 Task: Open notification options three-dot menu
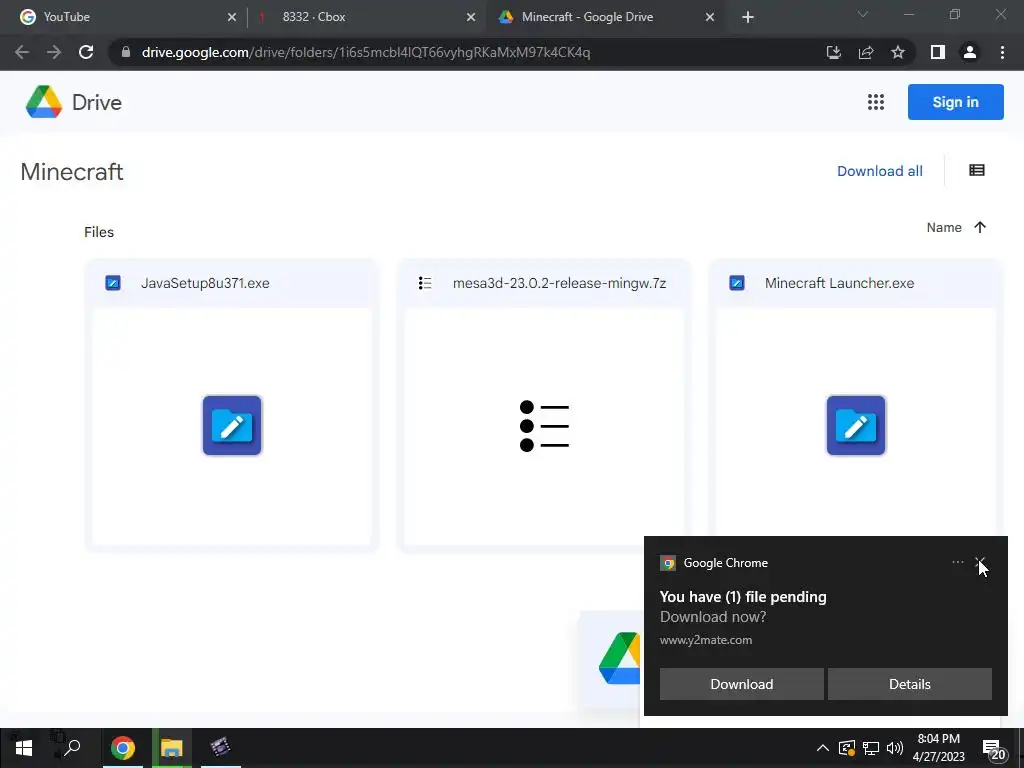[957, 562]
